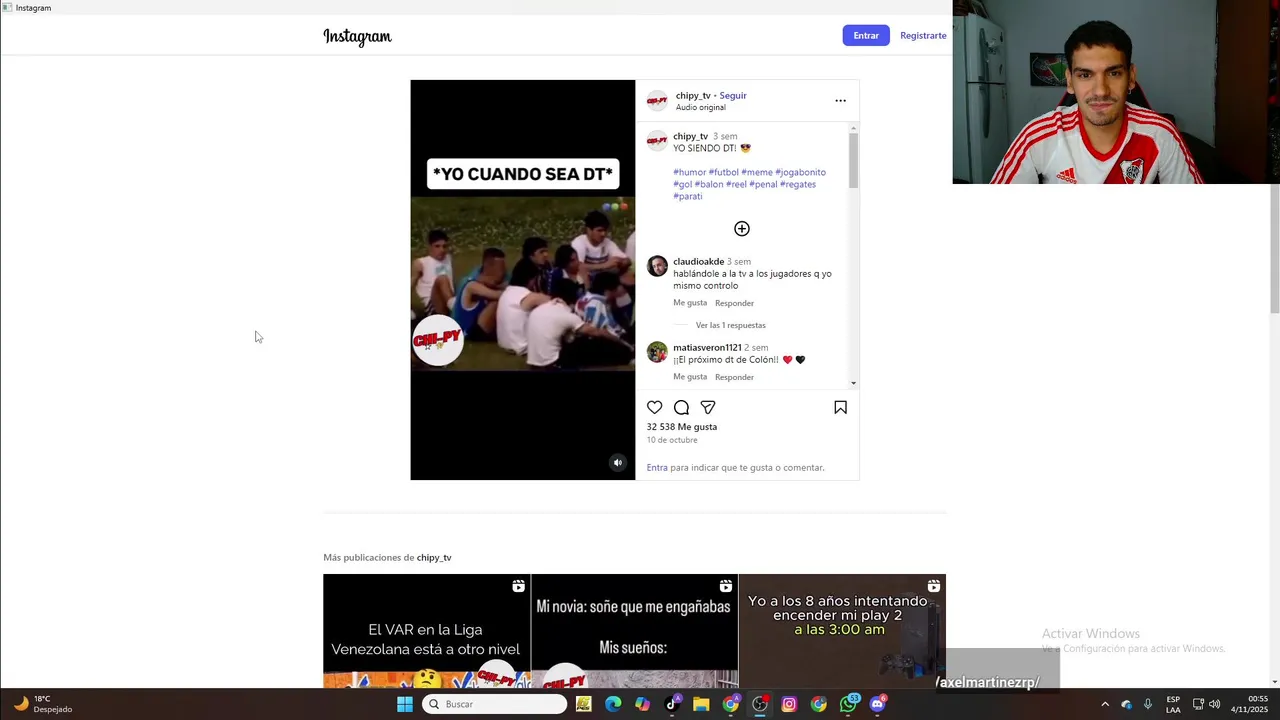Open the post's three-dot options menu
Image resolution: width=1280 pixels, height=720 pixels.
coord(840,100)
